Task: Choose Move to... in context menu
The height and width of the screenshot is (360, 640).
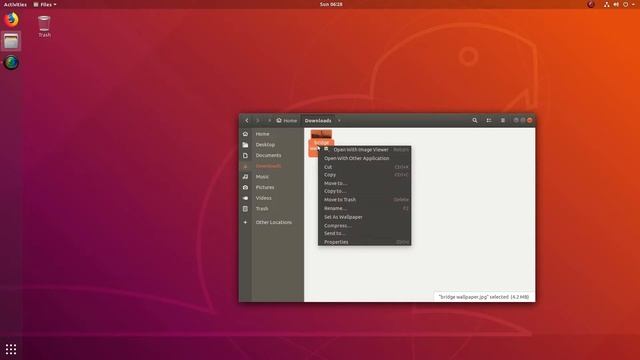Action: 364,183
